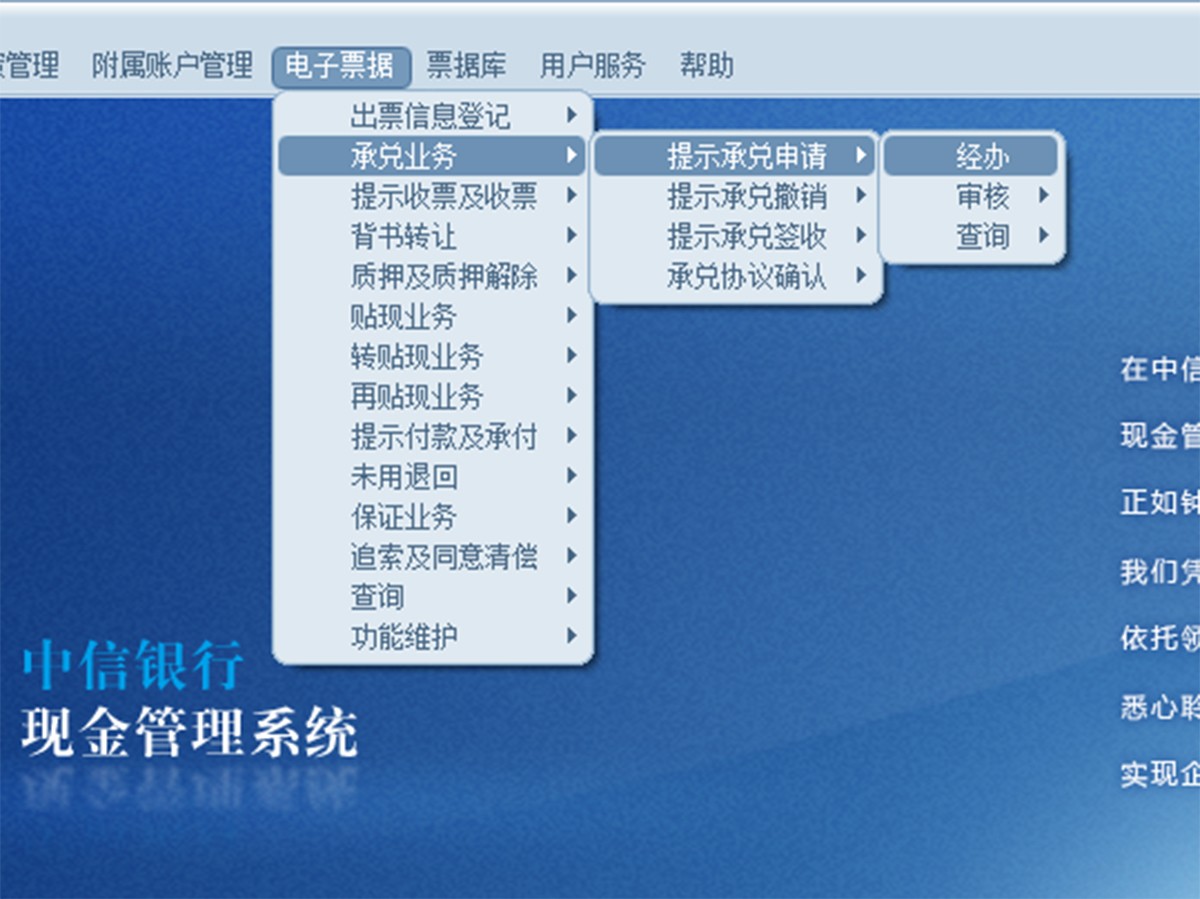Click 经办 in the third-level submenu

971,156
